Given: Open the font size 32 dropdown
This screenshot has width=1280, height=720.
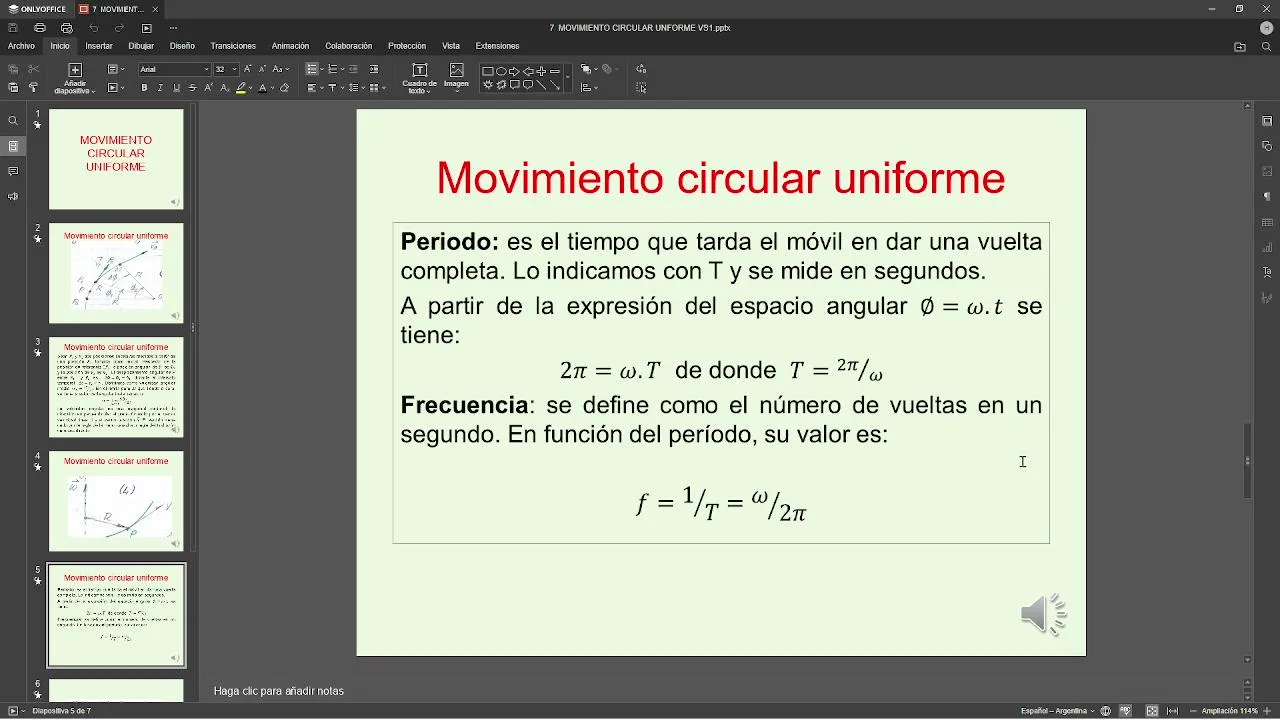Looking at the screenshot, I should (x=234, y=69).
